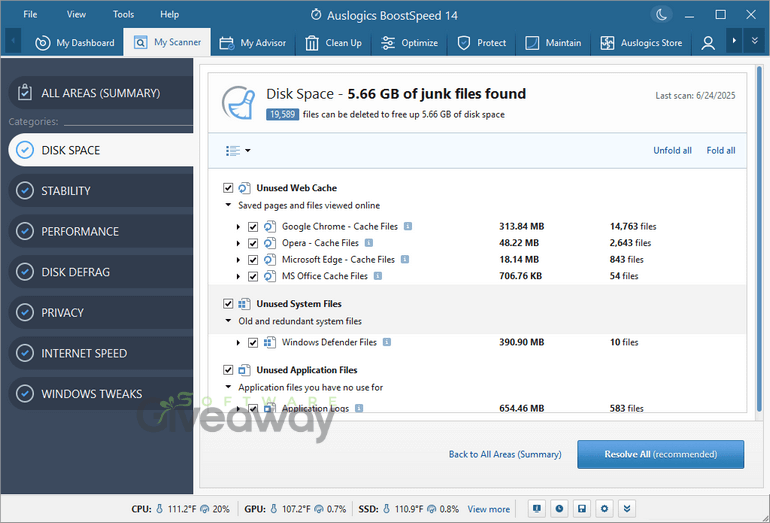Expand Google Chrome Cache Files row

(238, 227)
